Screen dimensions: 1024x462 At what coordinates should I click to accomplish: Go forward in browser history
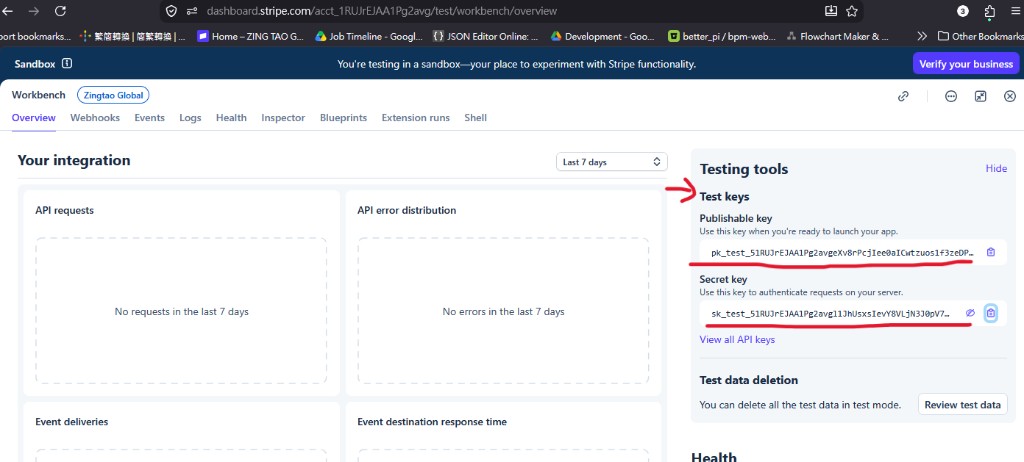pyautogui.click(x=34, y=10)
